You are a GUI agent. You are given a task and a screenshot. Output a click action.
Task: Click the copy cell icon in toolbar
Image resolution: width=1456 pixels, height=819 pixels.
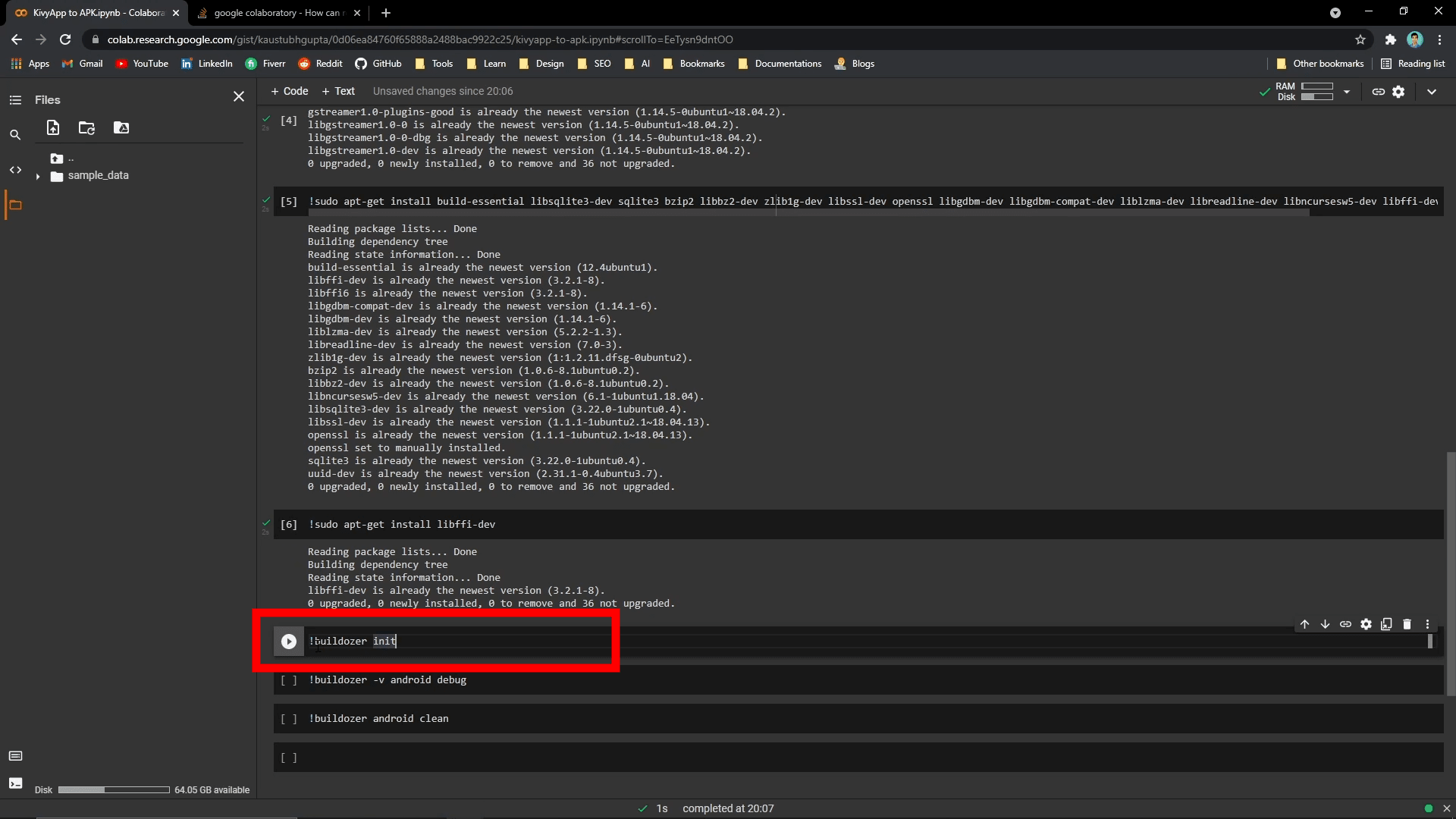(1386, 626)
